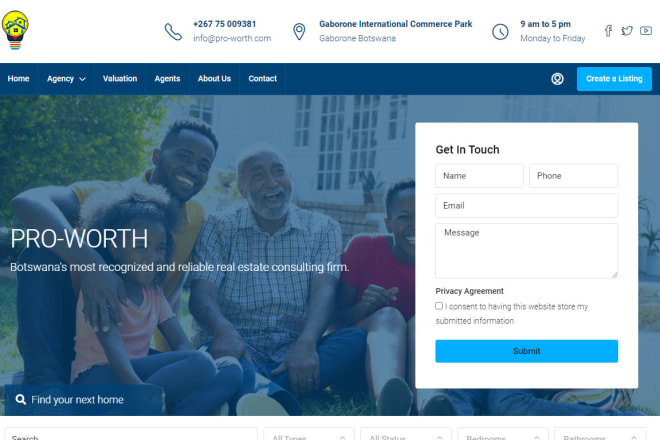
Task: Open the Contact menu item
Action: [263, 79]
